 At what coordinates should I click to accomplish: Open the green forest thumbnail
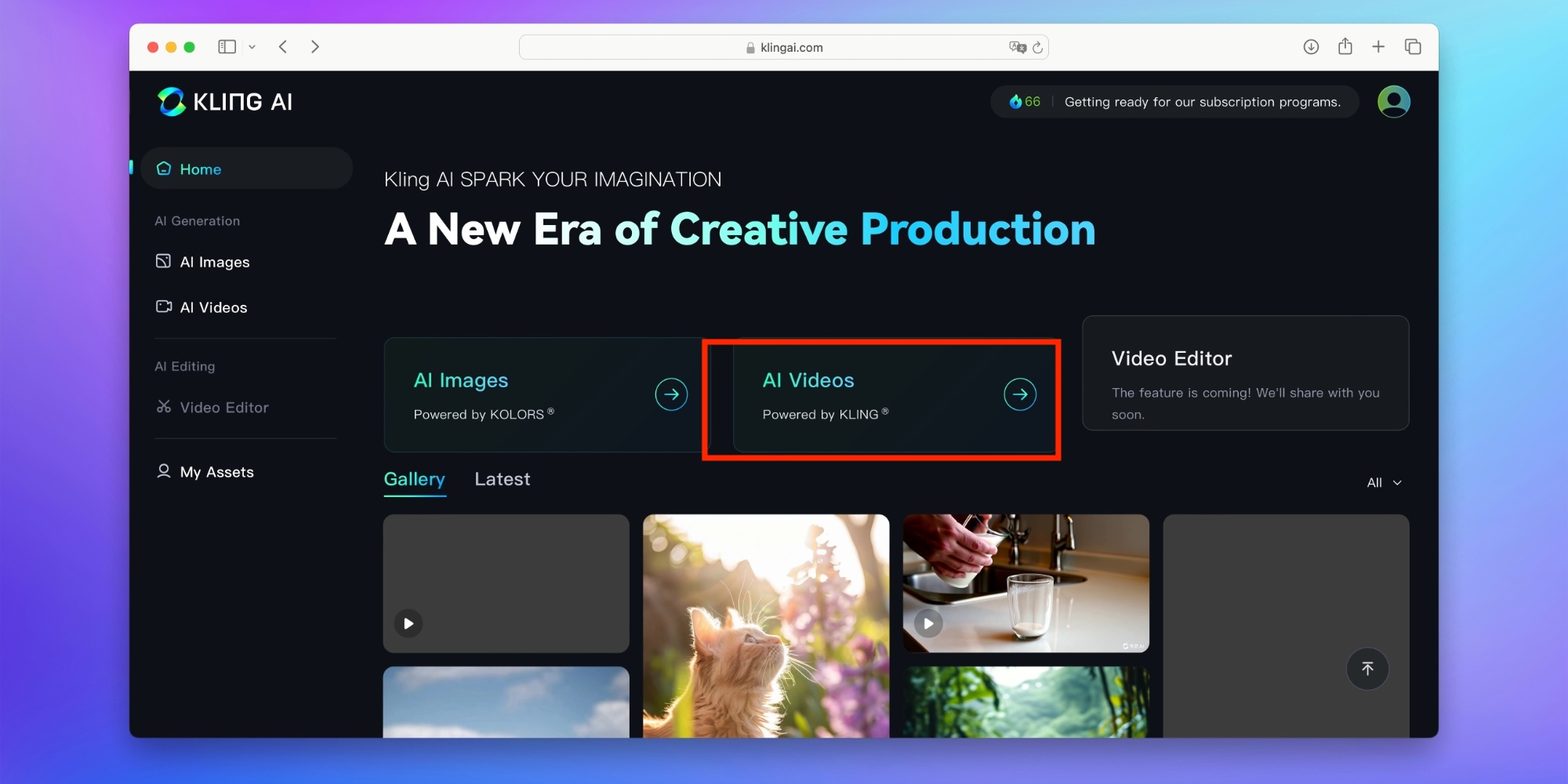click(1026, 702)
